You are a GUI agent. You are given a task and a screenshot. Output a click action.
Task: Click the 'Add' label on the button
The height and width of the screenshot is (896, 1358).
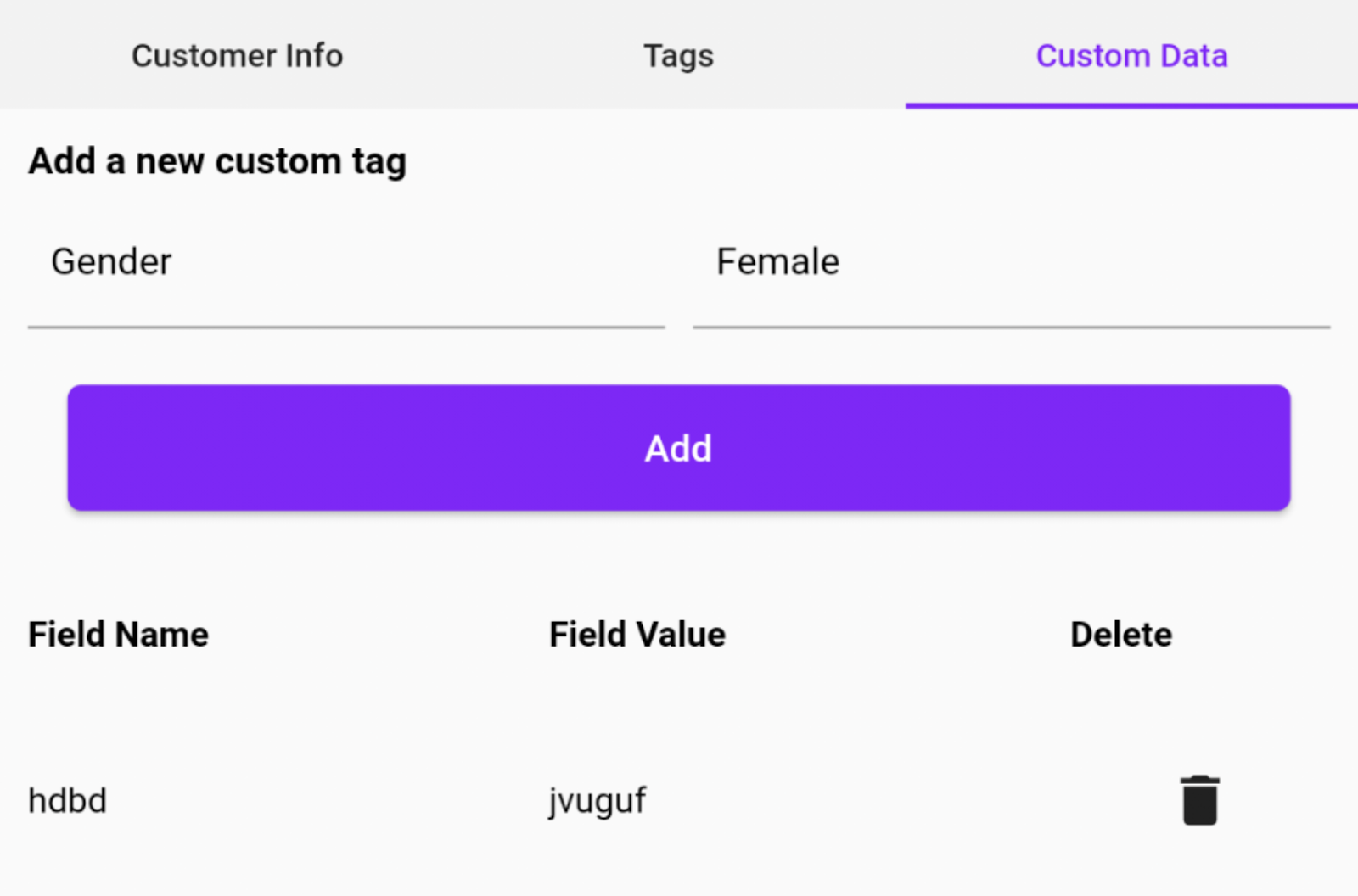[x=678, y=449]
